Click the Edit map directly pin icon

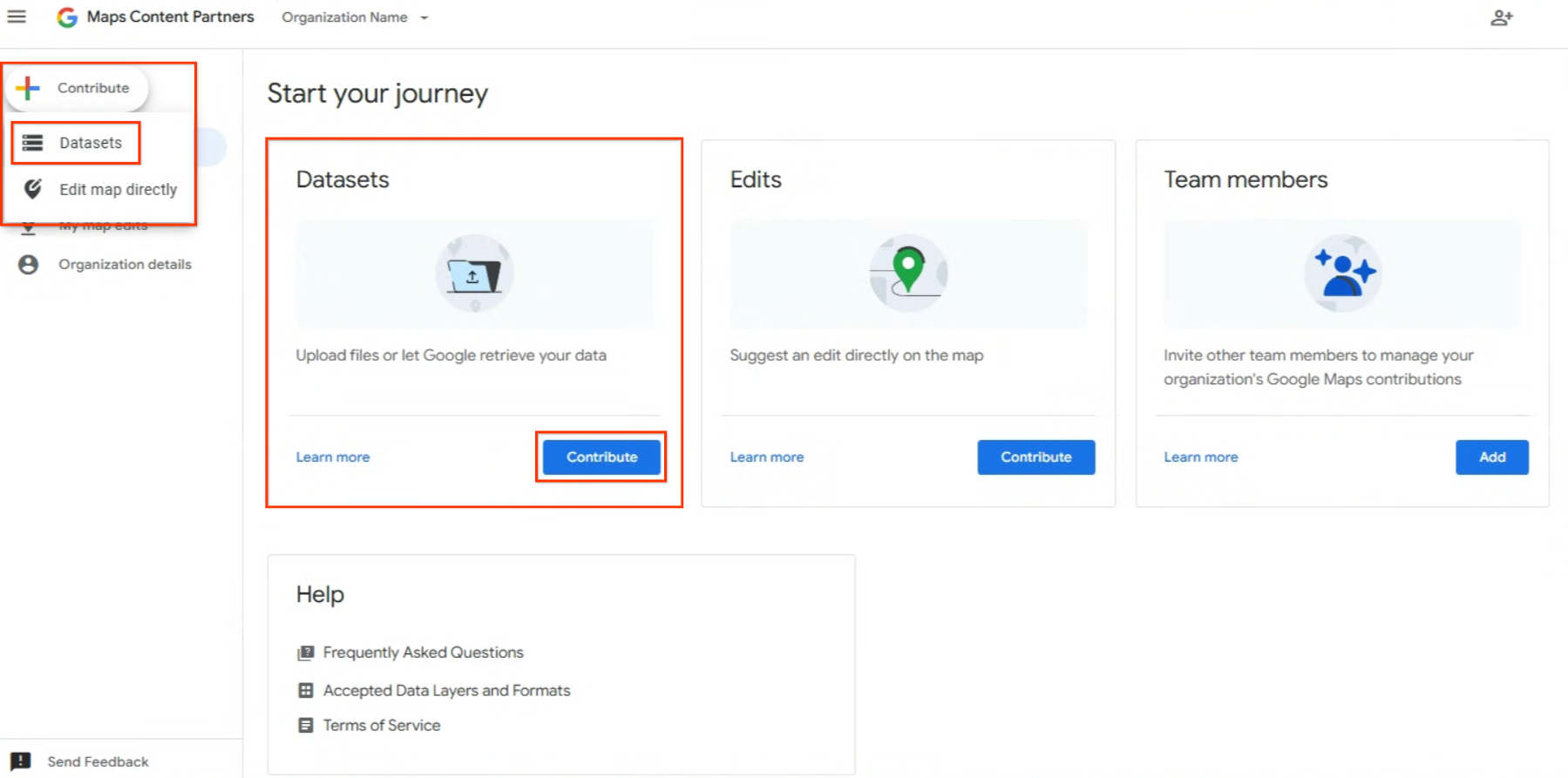tap(32, 189)
